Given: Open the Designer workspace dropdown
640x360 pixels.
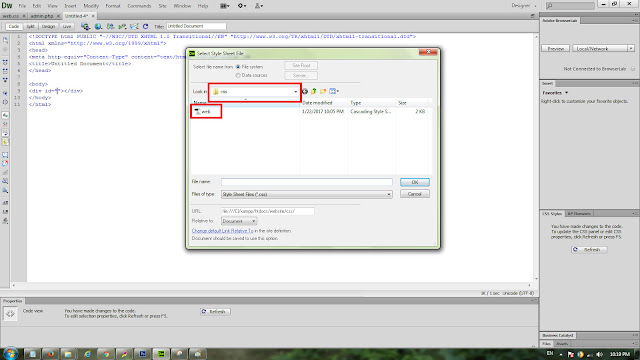Looking at the screenshot, I should [x=524, y=6].
